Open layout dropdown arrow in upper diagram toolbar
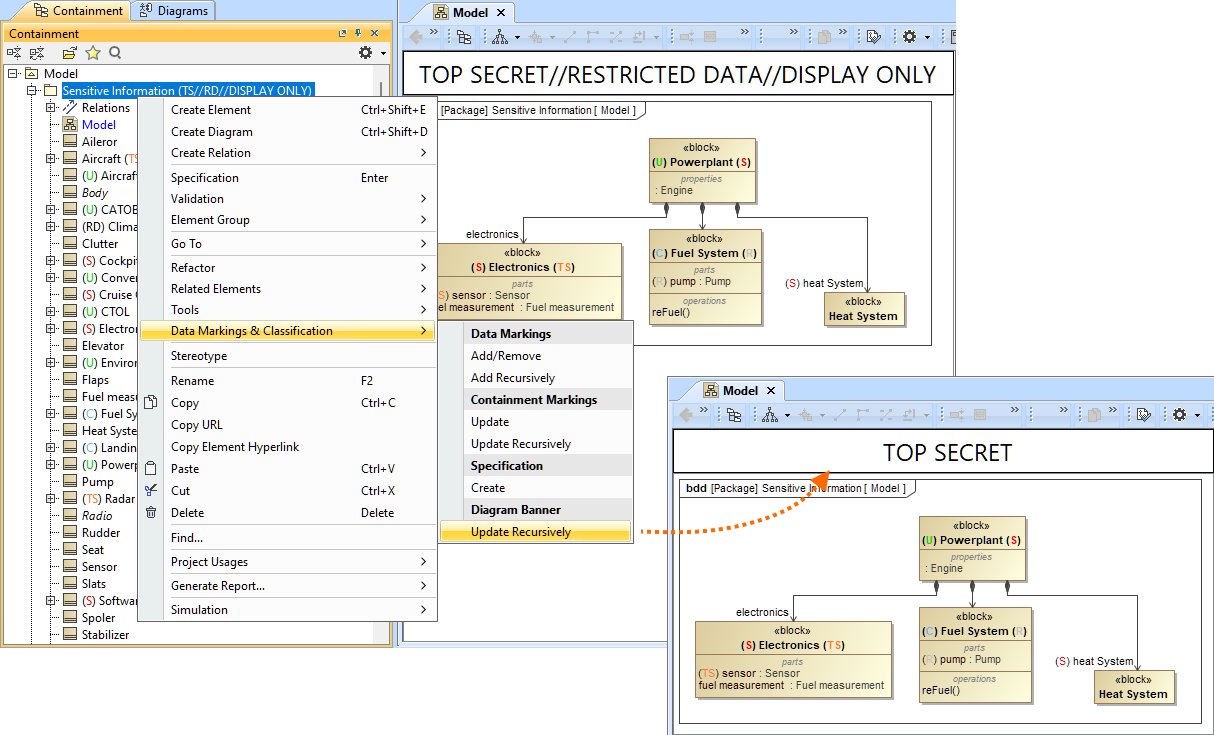Screen dimensions: 1214x735 tap(517, 37)
